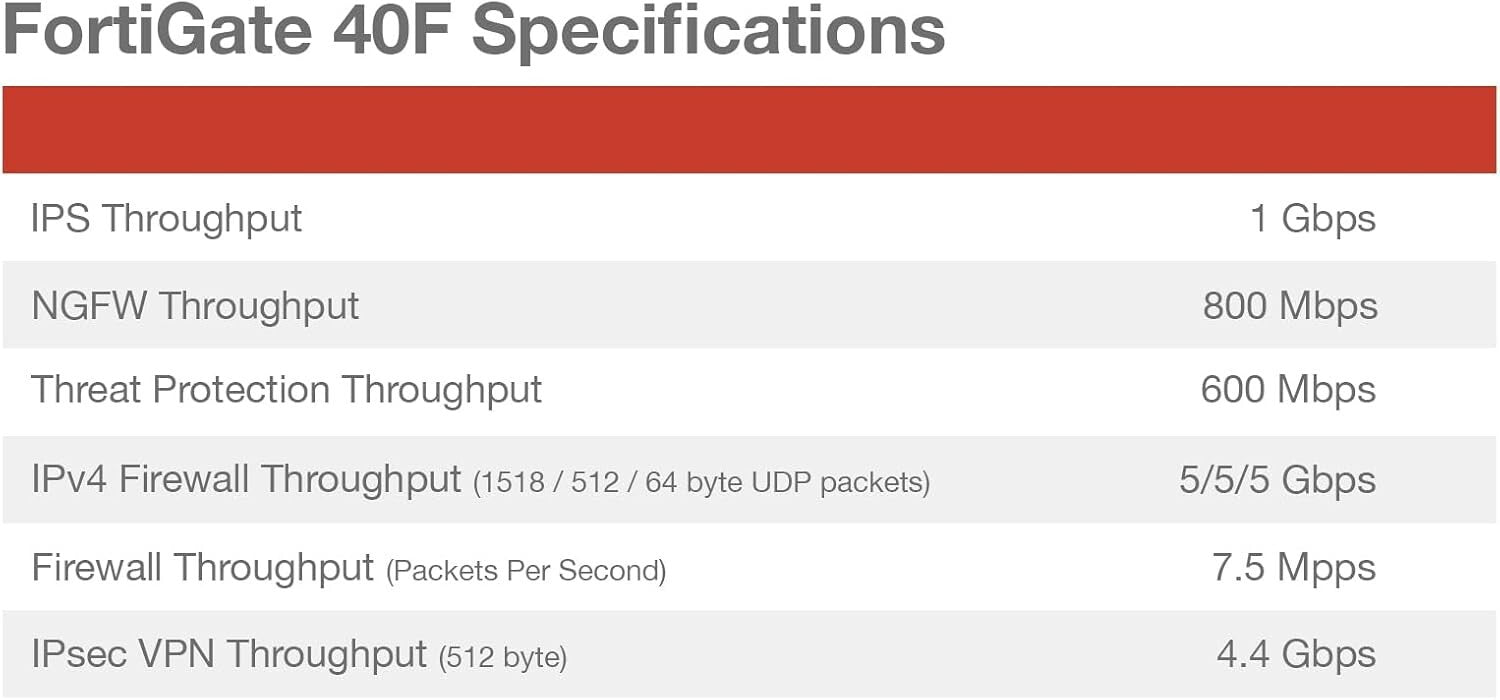The height and width of the screenshot is (700, 1500).
Task: Click the '(512 byte)' note
Action: point(503,658)
